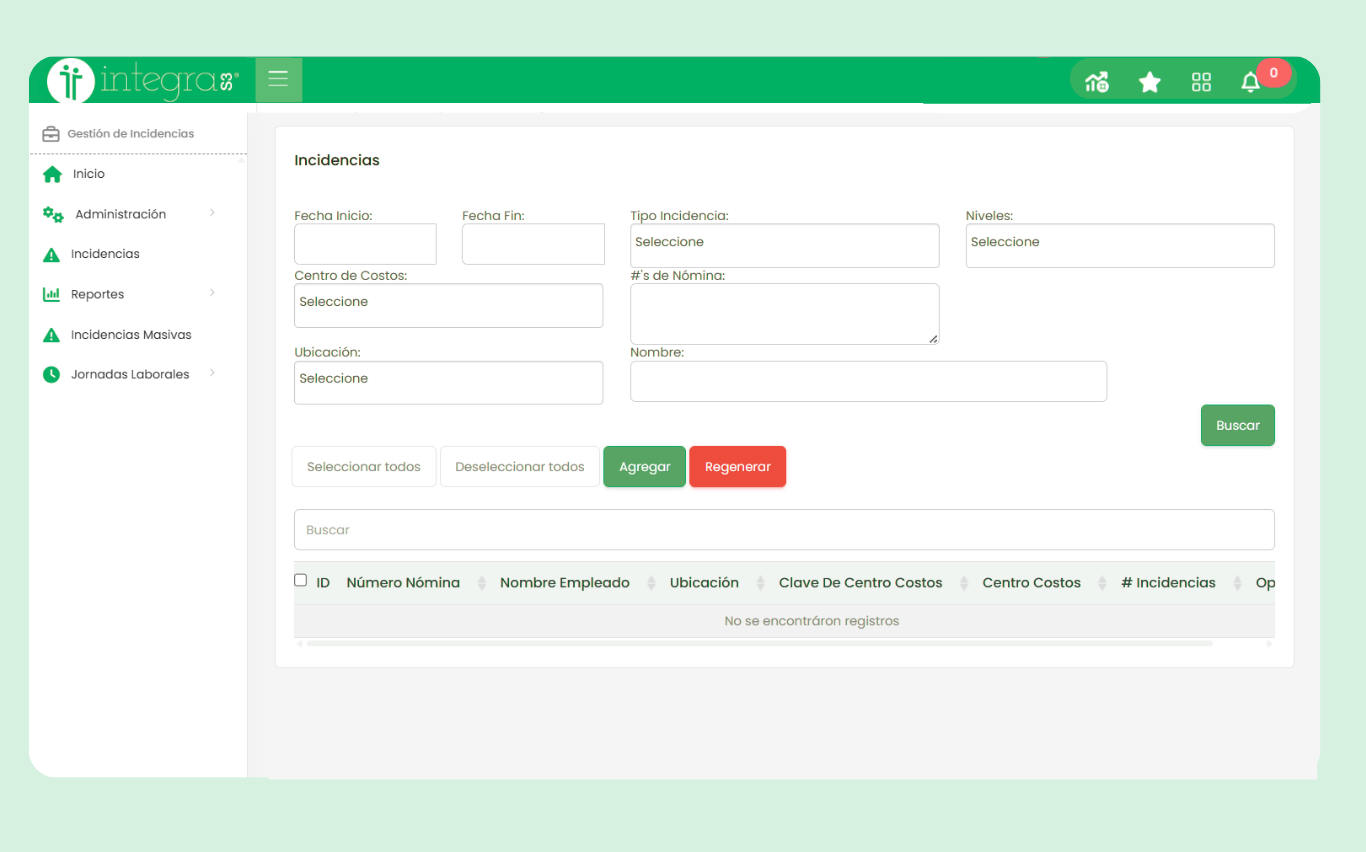Viewport: 1366px width, 852px height.
Task: Click the Integra S3 logo
Action: click(144, 81)
